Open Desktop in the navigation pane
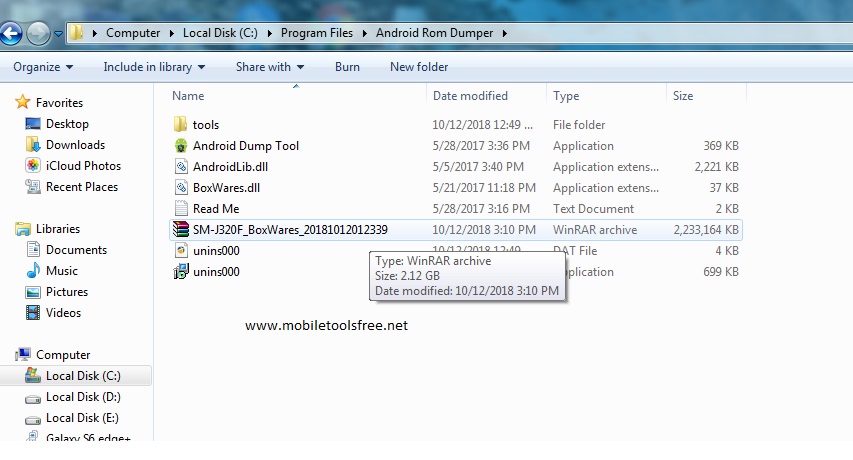The width and height of the screenshot is (853, 460). point(67,124)
